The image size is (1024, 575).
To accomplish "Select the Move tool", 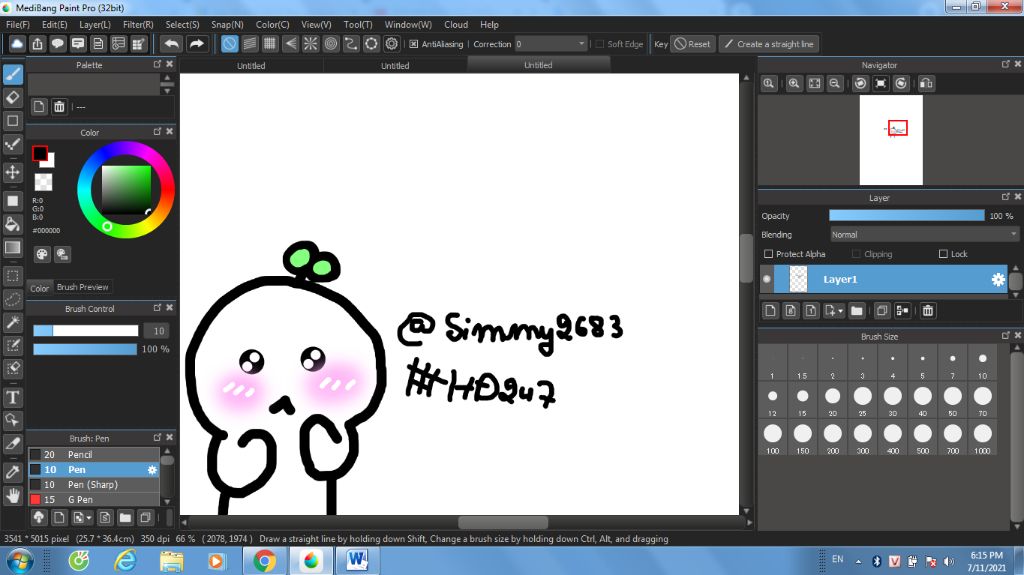I will tap(12, 172).
